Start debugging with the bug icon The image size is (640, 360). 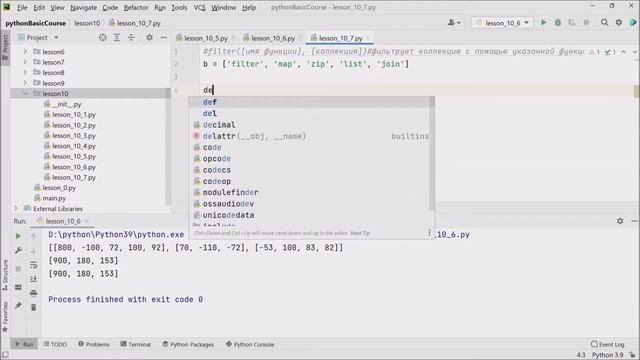(x=558, y=23)
